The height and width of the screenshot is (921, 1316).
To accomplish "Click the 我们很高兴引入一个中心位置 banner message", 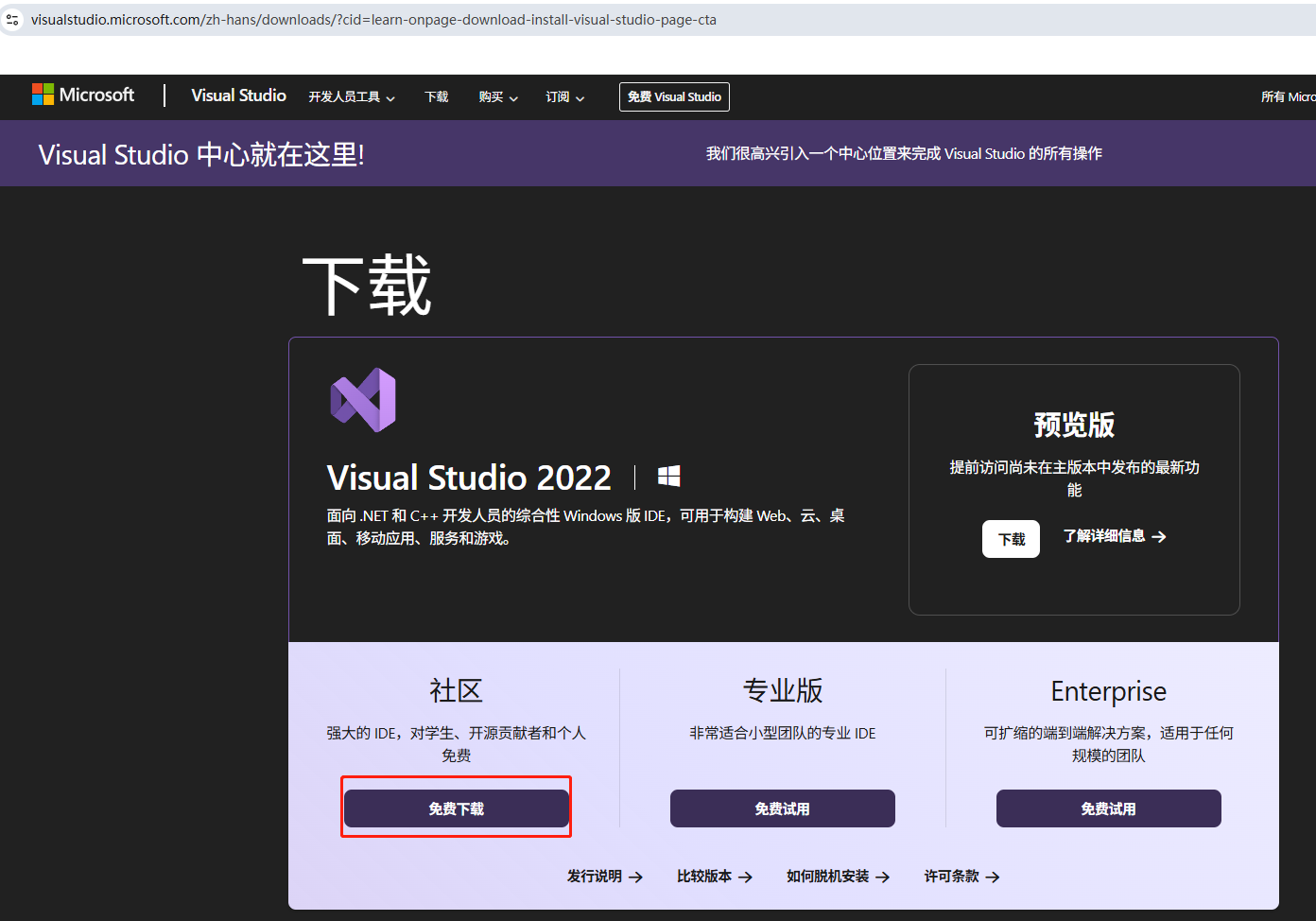I will coord(904,153).
